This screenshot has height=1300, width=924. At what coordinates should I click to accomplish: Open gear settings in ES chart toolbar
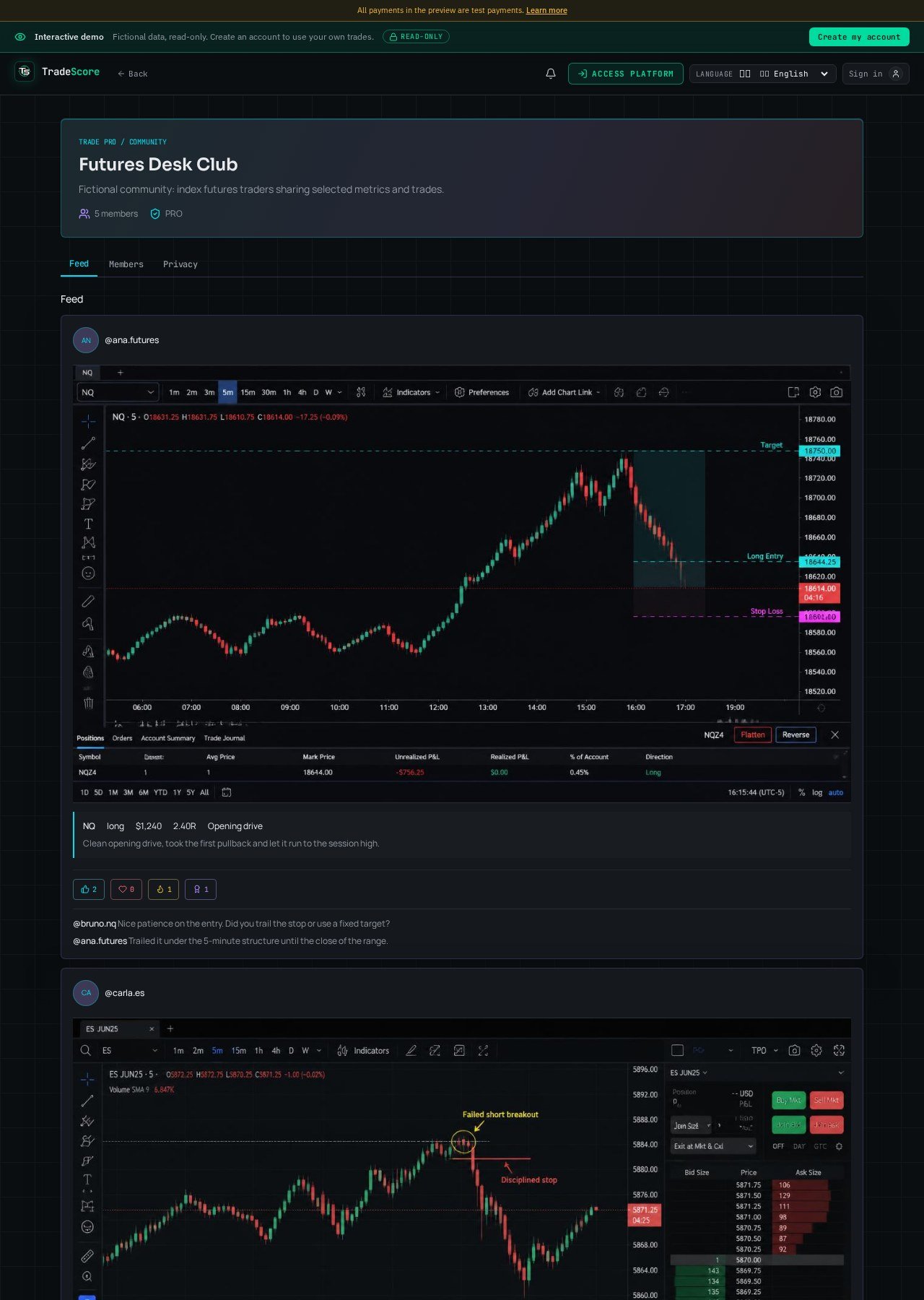pos(816,1051)
